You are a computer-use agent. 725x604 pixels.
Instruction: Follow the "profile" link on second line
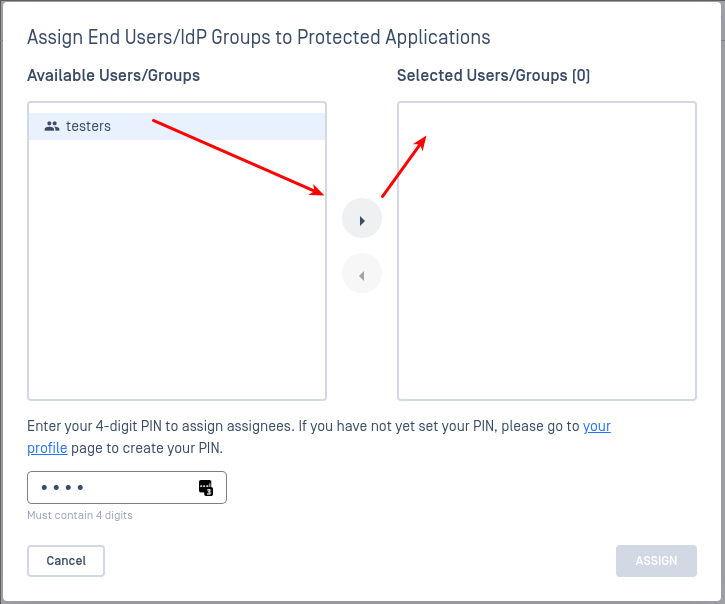(x=47, y=448)
